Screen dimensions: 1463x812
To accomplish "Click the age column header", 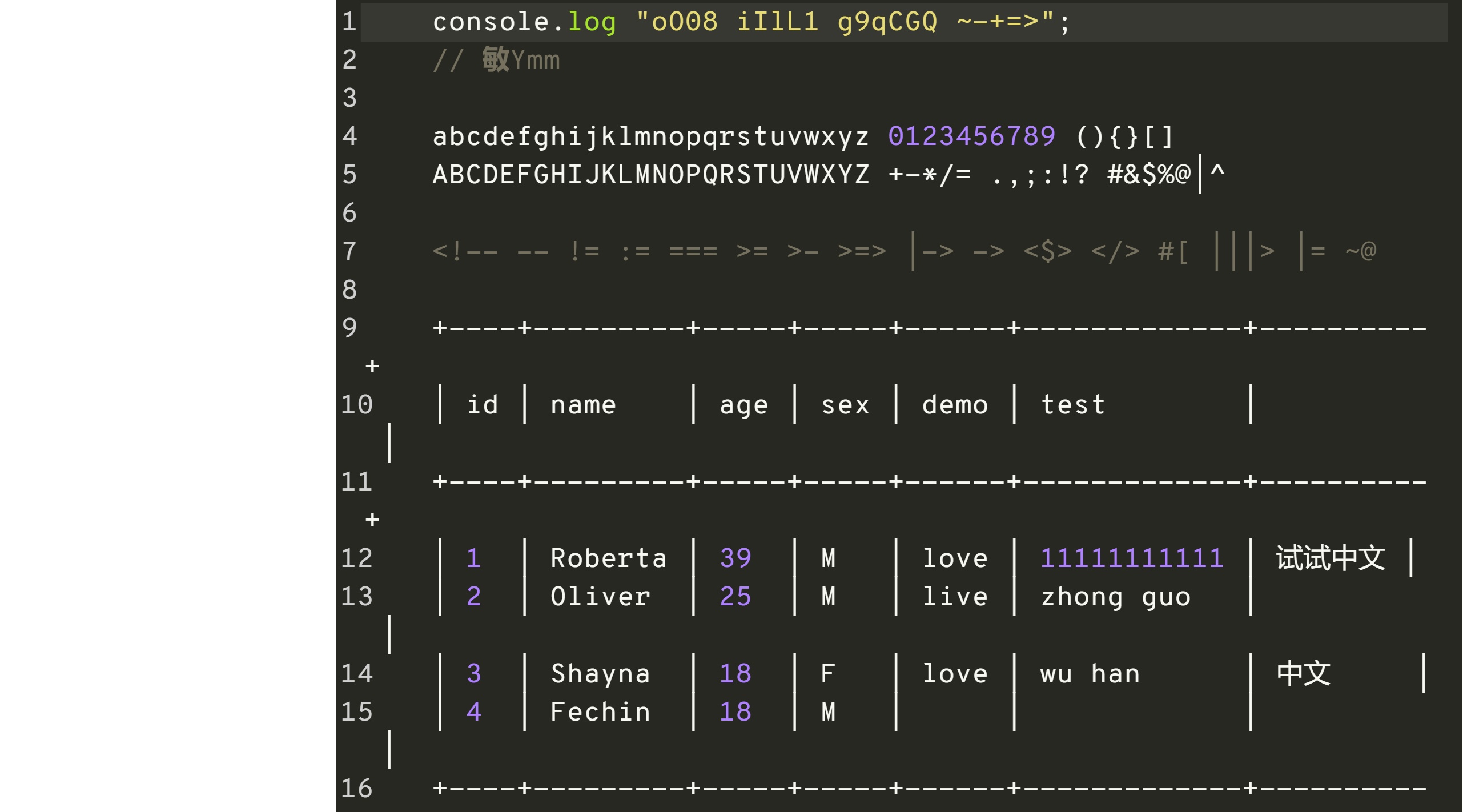I will (744, 407).
